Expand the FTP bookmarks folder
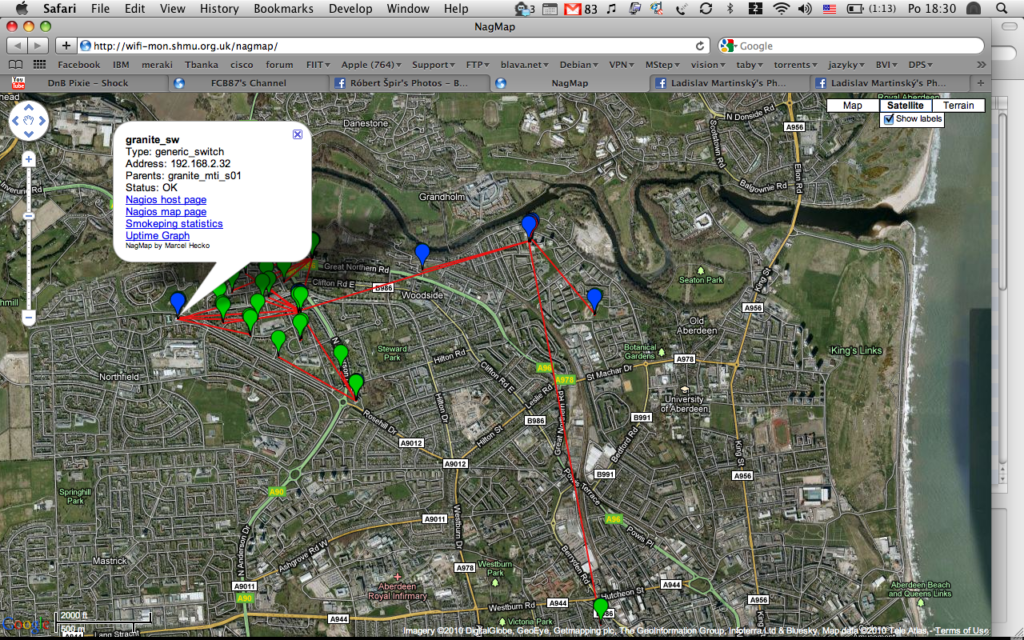The width and height of the screenshot is (1024, 640). (477, 65)
